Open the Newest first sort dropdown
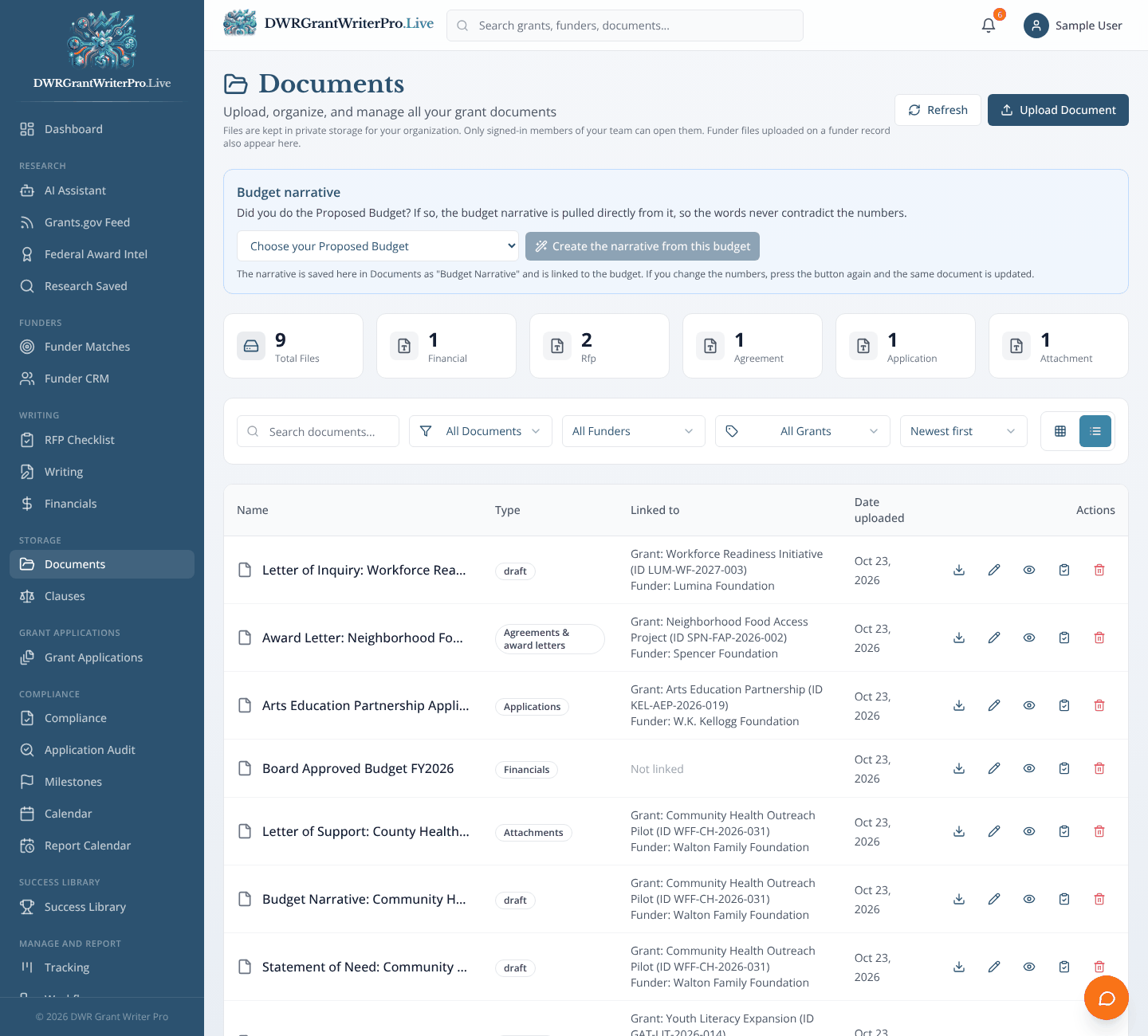Image resolution: width=1148 pixels, height=1036 pixels. coord(964,431)
